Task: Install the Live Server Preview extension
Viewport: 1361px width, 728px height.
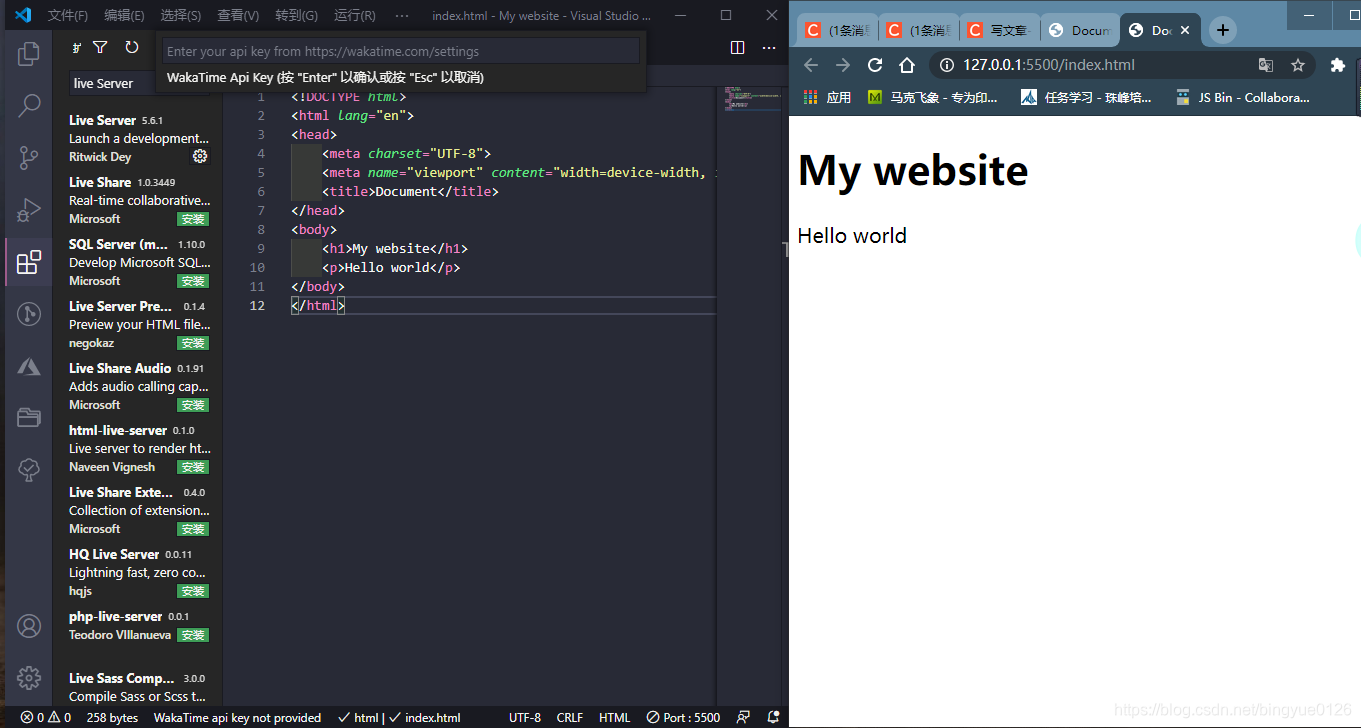Action: pos(193,343)
